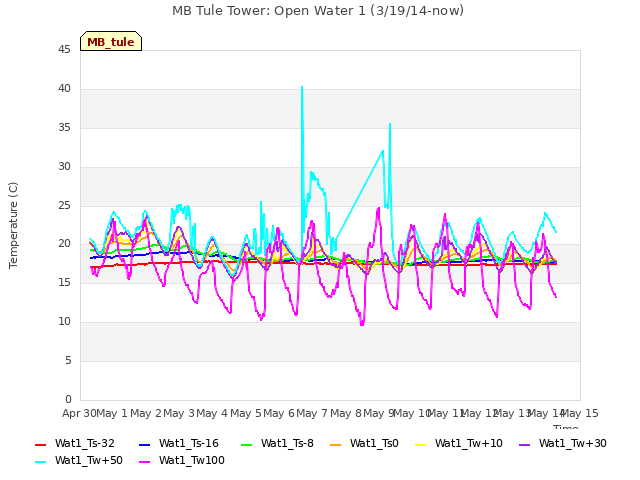Select Wat1_Ts-16 legend label
640x480 pixels.
pos(189,443)
